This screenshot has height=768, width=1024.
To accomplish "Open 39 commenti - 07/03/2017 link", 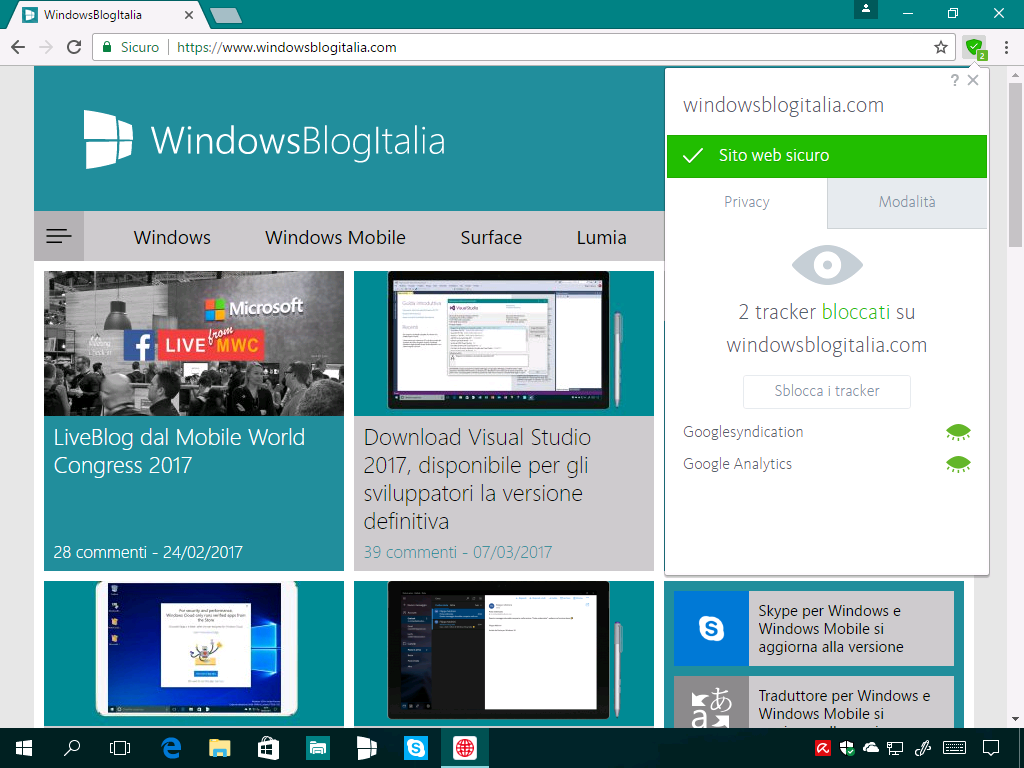I will pos(458,552).
